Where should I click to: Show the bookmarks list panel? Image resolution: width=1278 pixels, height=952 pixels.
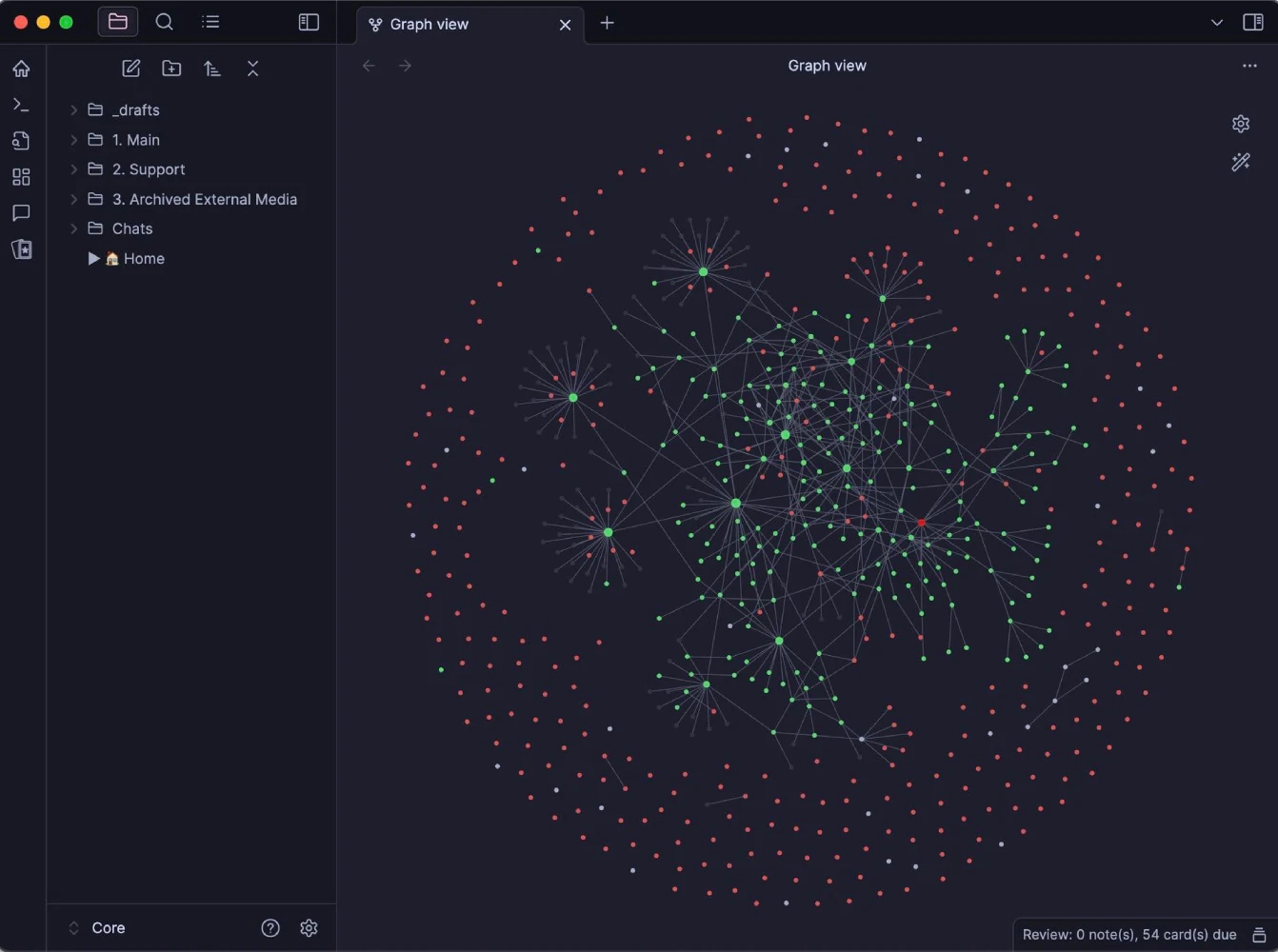[x=210, y=22]
